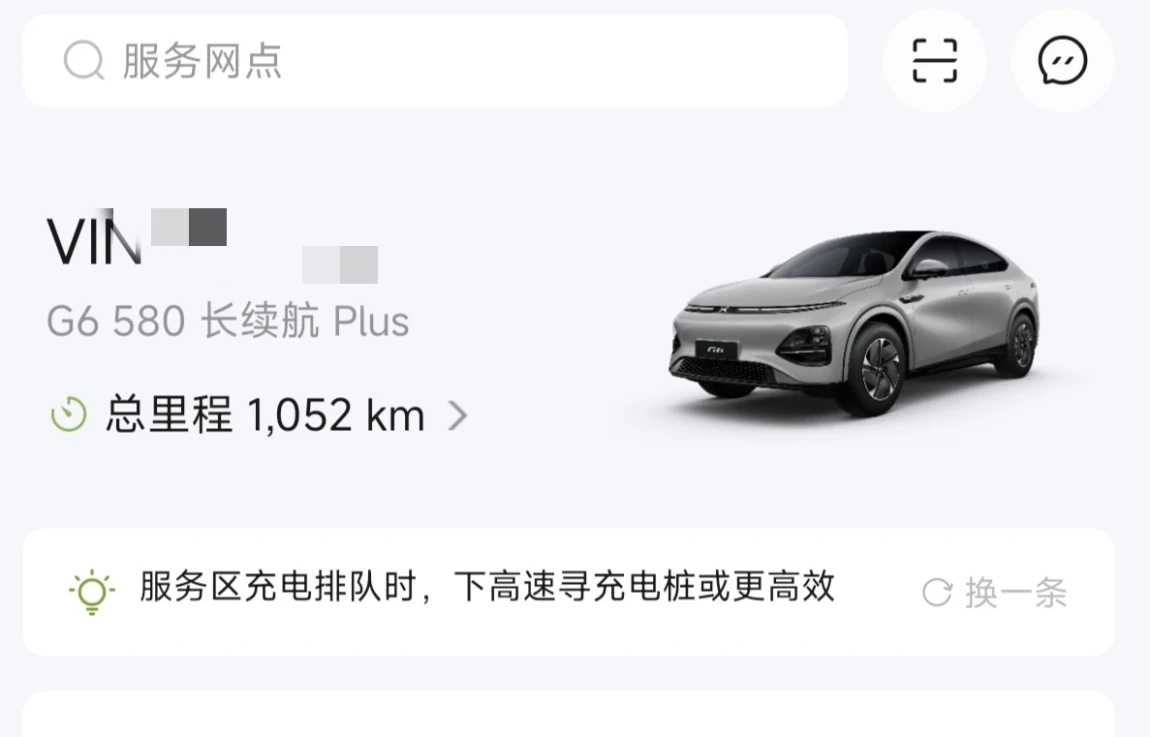The image size is (1150, 737).
Task: Tap the 服务网点 placeholder text
Action: point(202,60)
